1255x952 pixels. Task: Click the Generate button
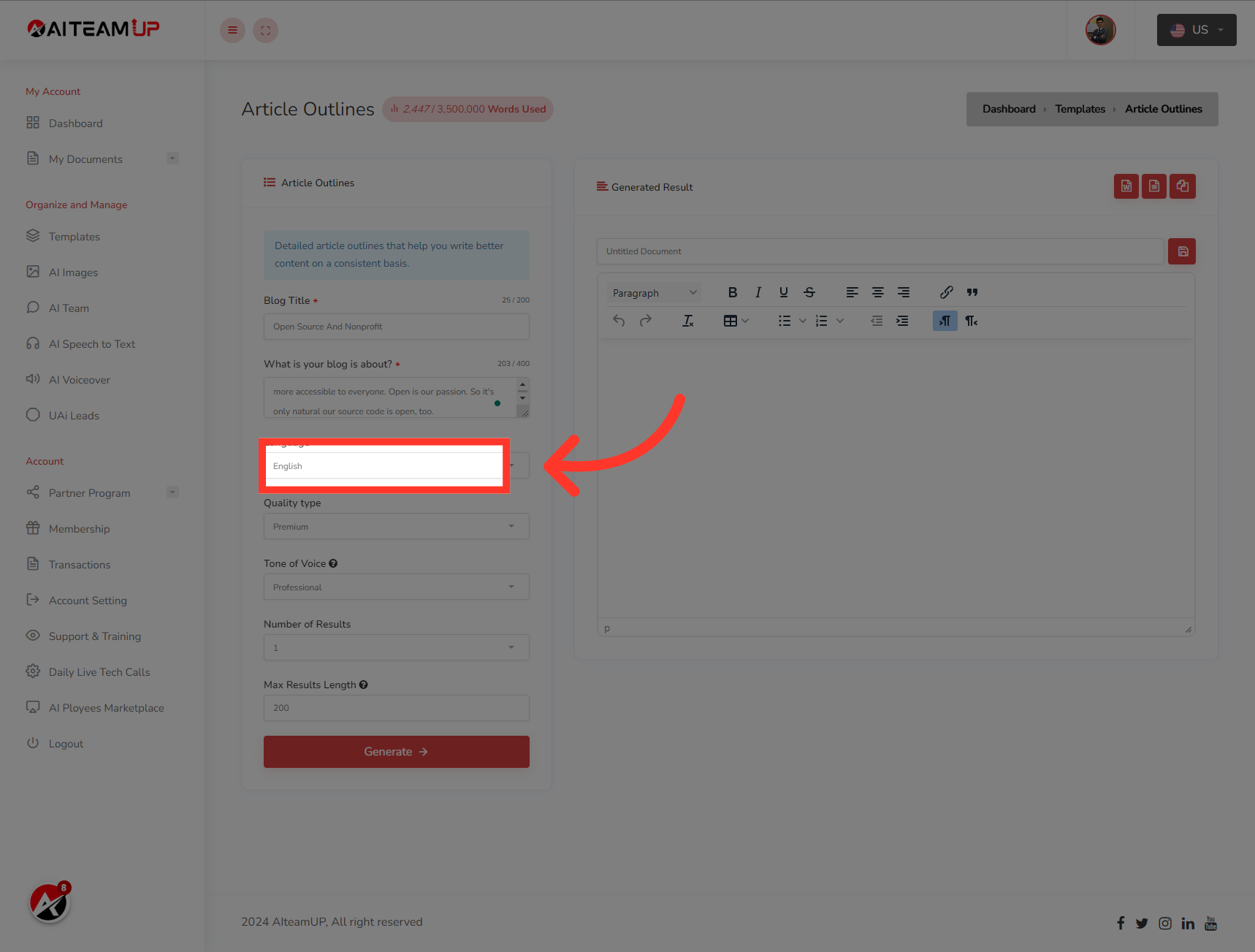pyautogui.click(x=397, y=752)
